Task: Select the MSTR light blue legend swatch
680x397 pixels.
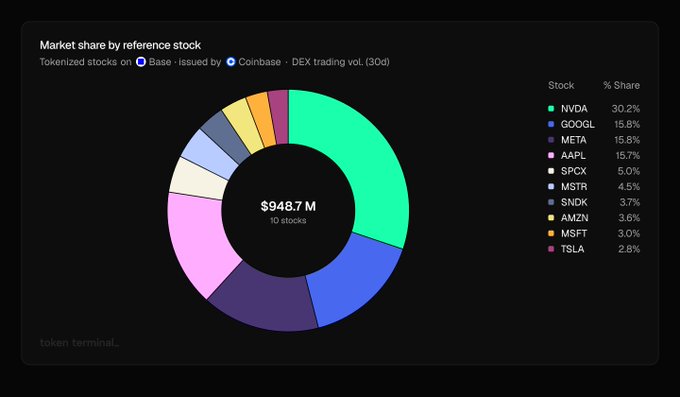Action: coord(551,187)
